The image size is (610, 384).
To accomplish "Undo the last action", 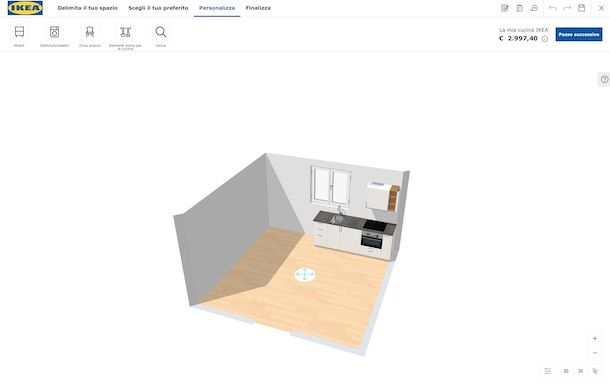I will [553, 8].
